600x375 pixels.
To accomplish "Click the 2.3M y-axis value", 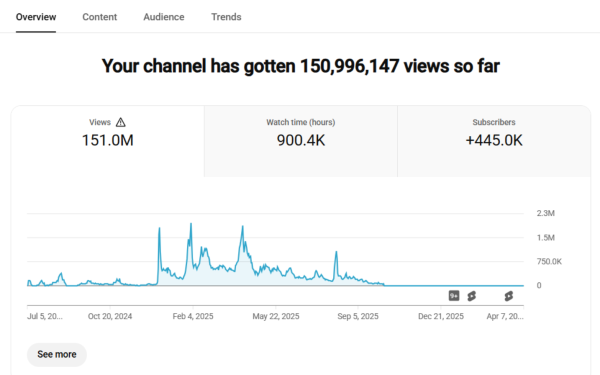I will (546, 213).
